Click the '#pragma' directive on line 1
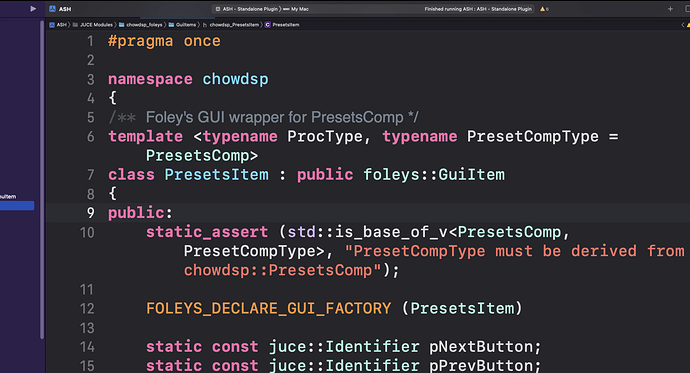This screenshot has height=373, width=690. (140, 41)
